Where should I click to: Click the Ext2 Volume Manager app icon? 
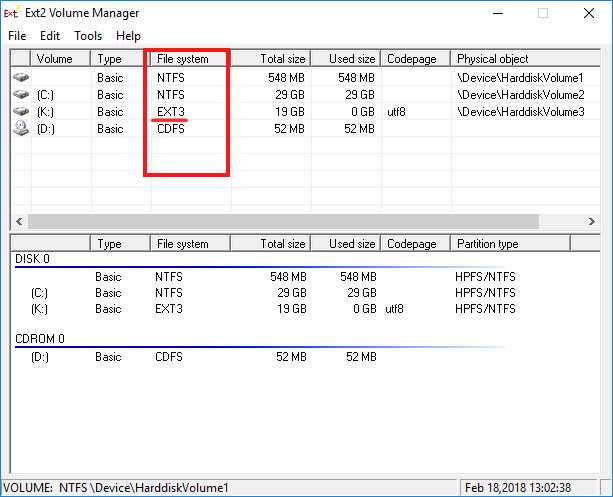(x=11, y=13)
